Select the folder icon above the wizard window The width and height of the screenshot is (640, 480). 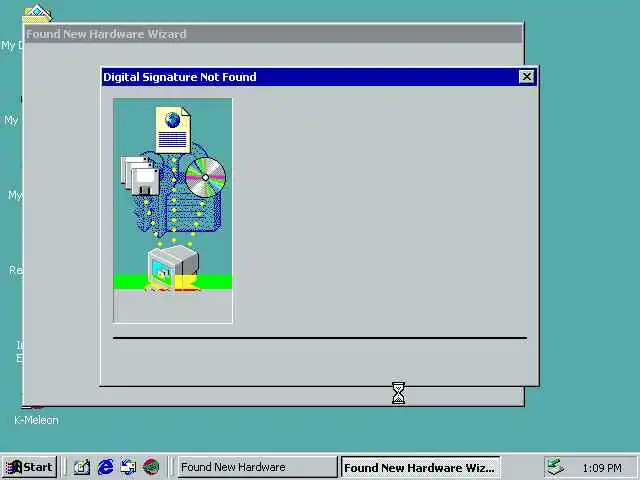(x=38, y=13)
